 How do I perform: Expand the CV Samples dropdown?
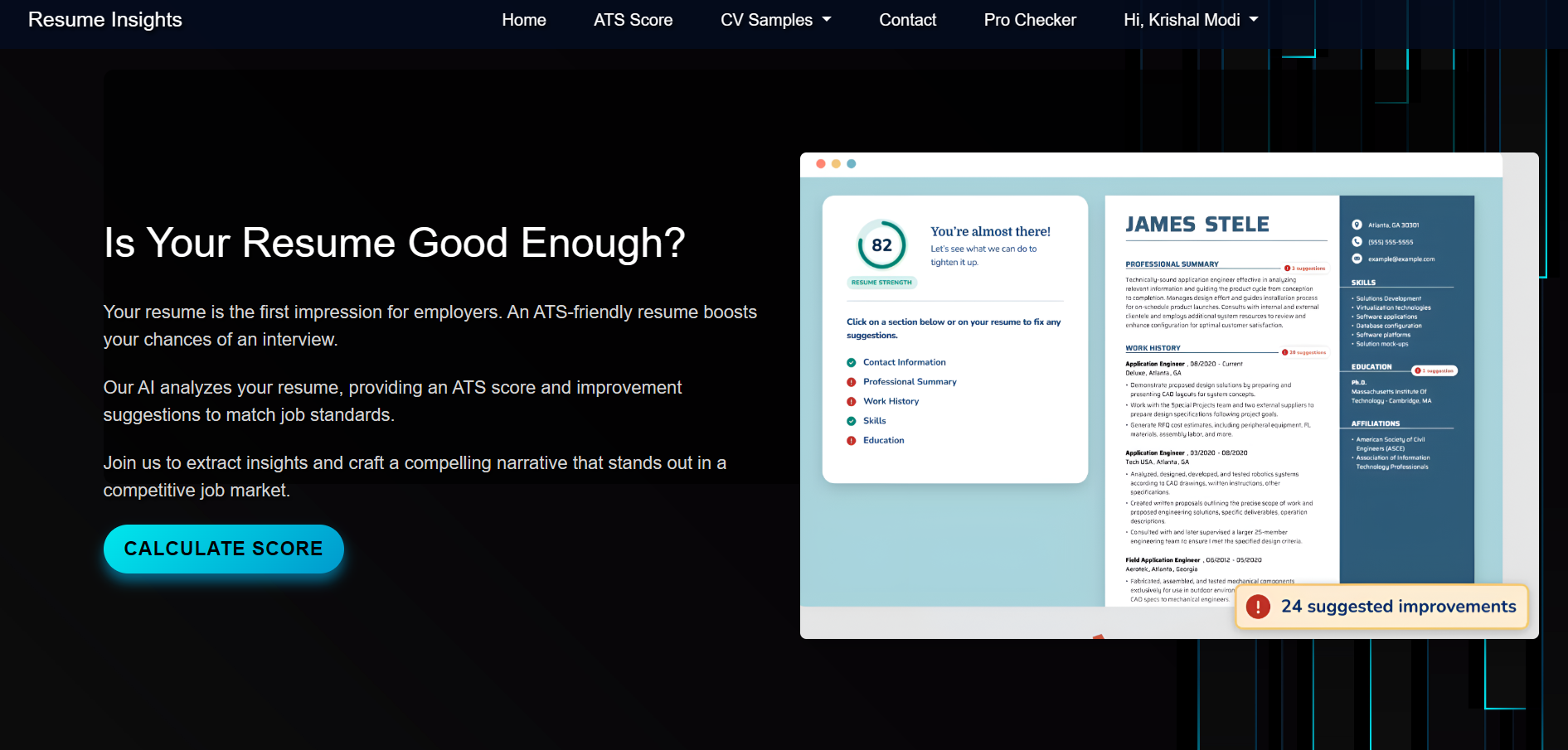pos(775,20)
